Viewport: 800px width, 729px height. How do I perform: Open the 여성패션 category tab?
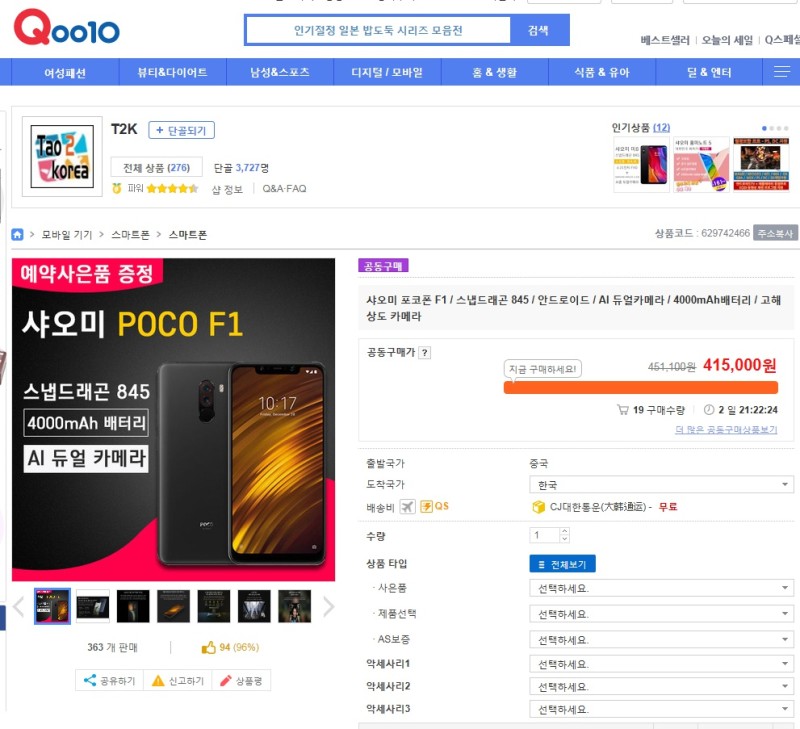tap(65, 72)
